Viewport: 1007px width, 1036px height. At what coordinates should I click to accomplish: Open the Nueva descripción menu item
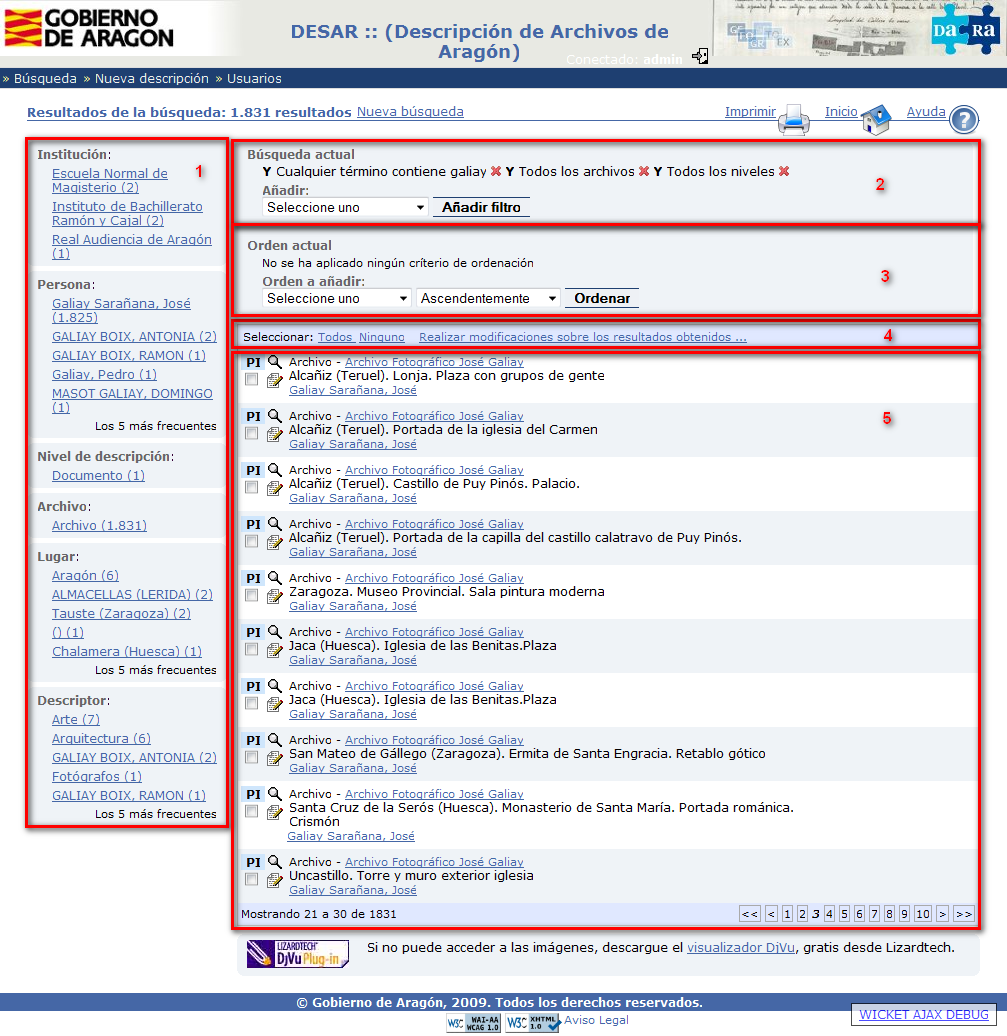pyautogui.click(x=152, y=78)
